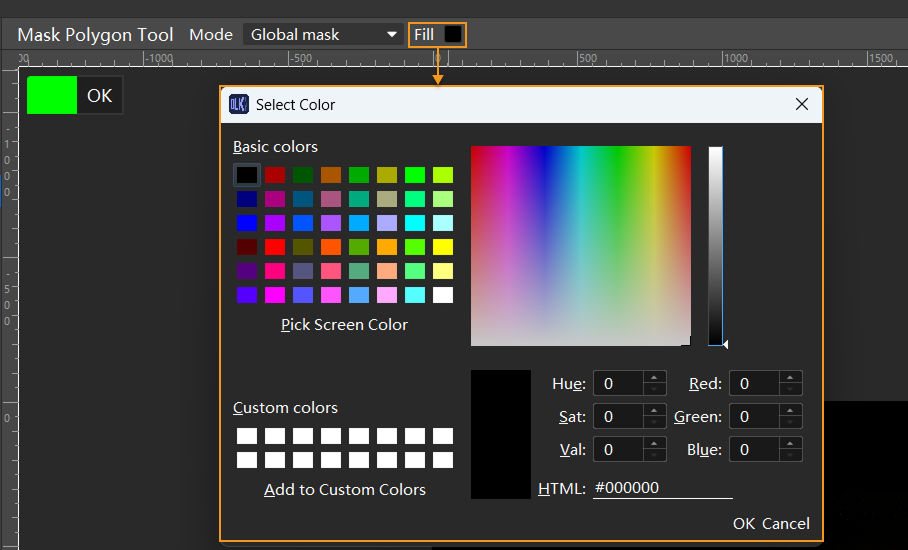Open the Mode dropdown showing Global mask
The image size is (908, 550).
322,34
